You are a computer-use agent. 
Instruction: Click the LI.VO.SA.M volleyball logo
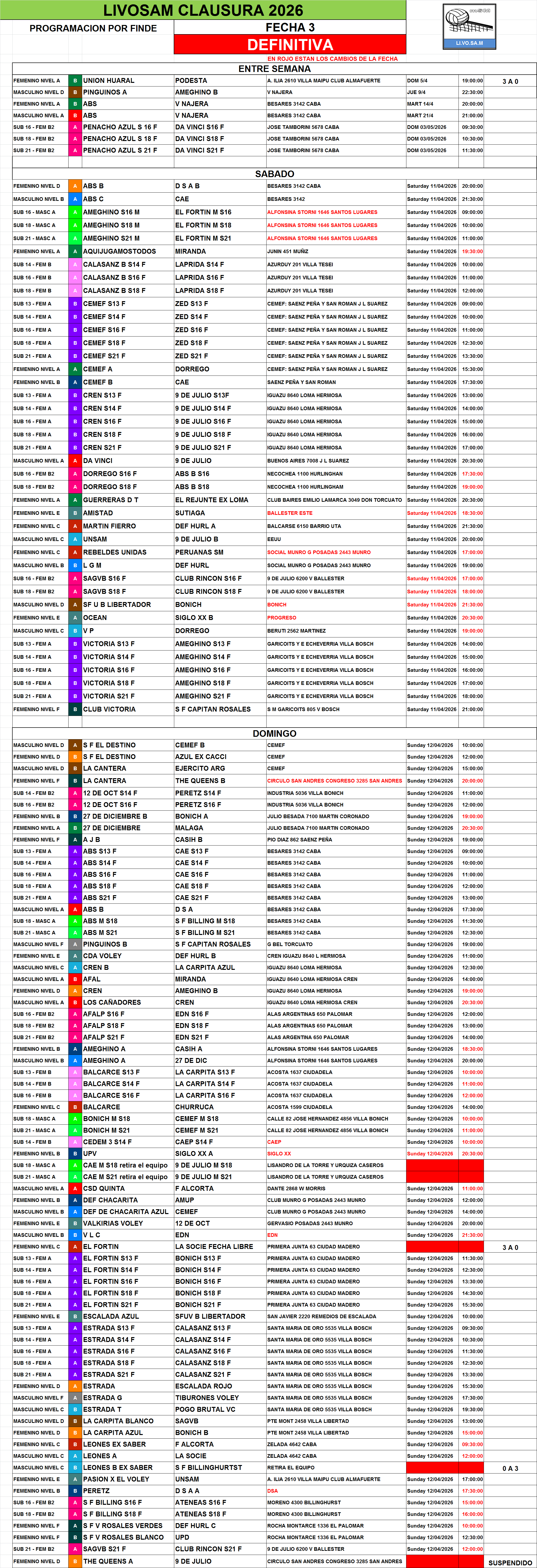(x=469, y=27)
